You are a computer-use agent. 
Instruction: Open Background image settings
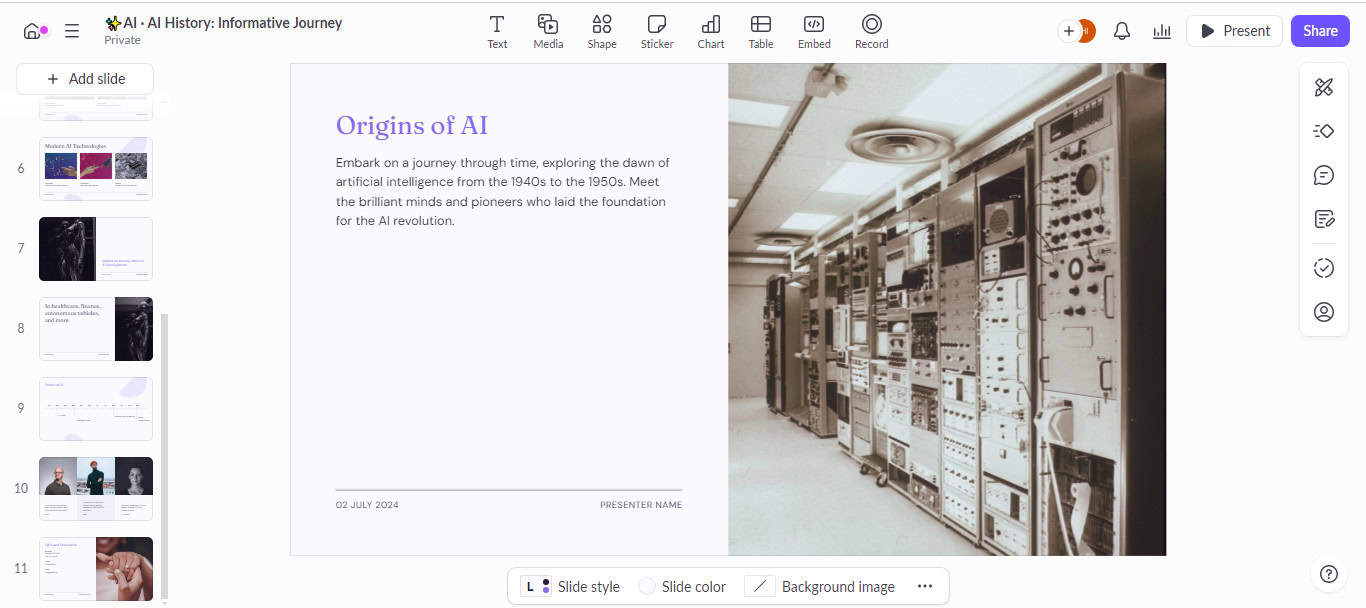[x=825, y=587]
